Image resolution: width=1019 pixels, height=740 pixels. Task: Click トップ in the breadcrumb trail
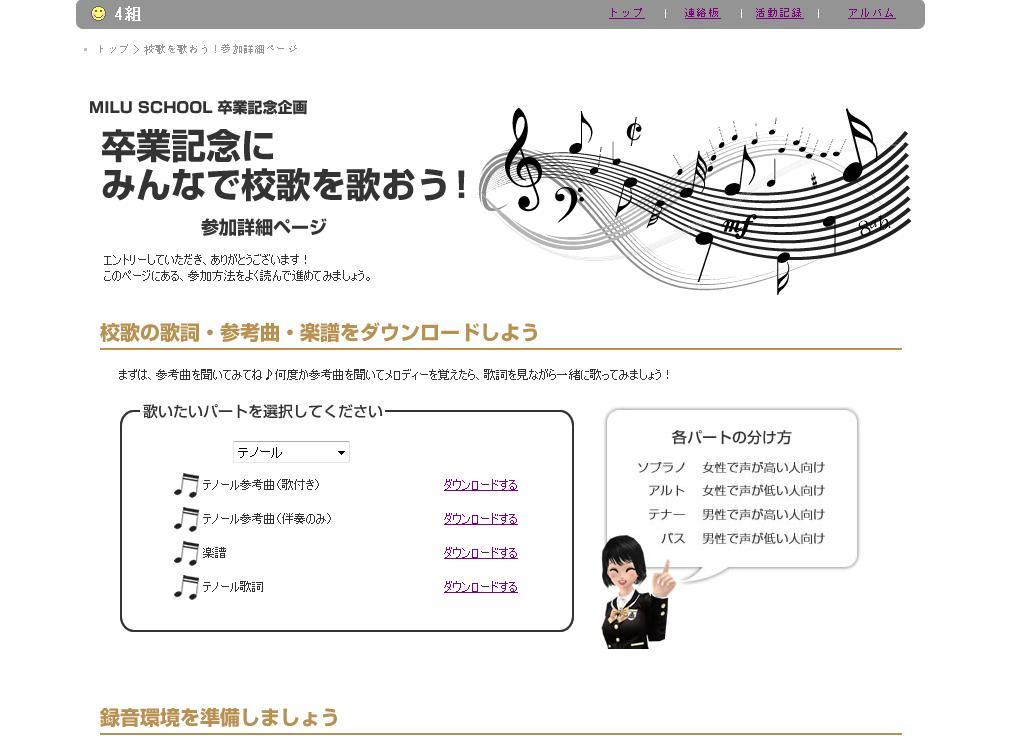pos(112,49)
